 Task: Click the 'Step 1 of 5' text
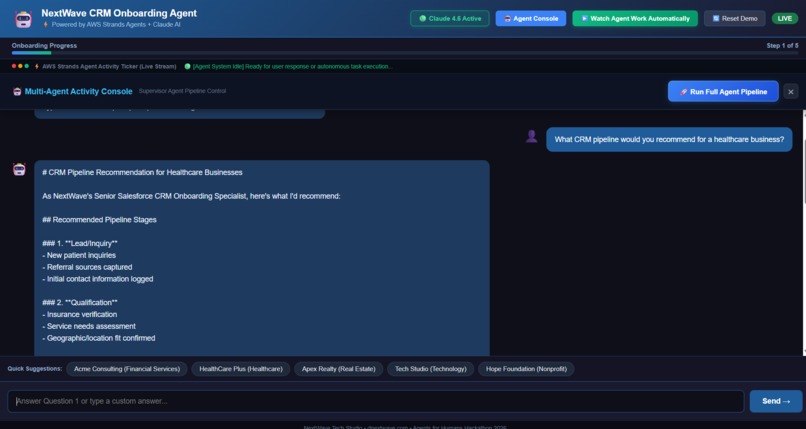tap(782, 46)
